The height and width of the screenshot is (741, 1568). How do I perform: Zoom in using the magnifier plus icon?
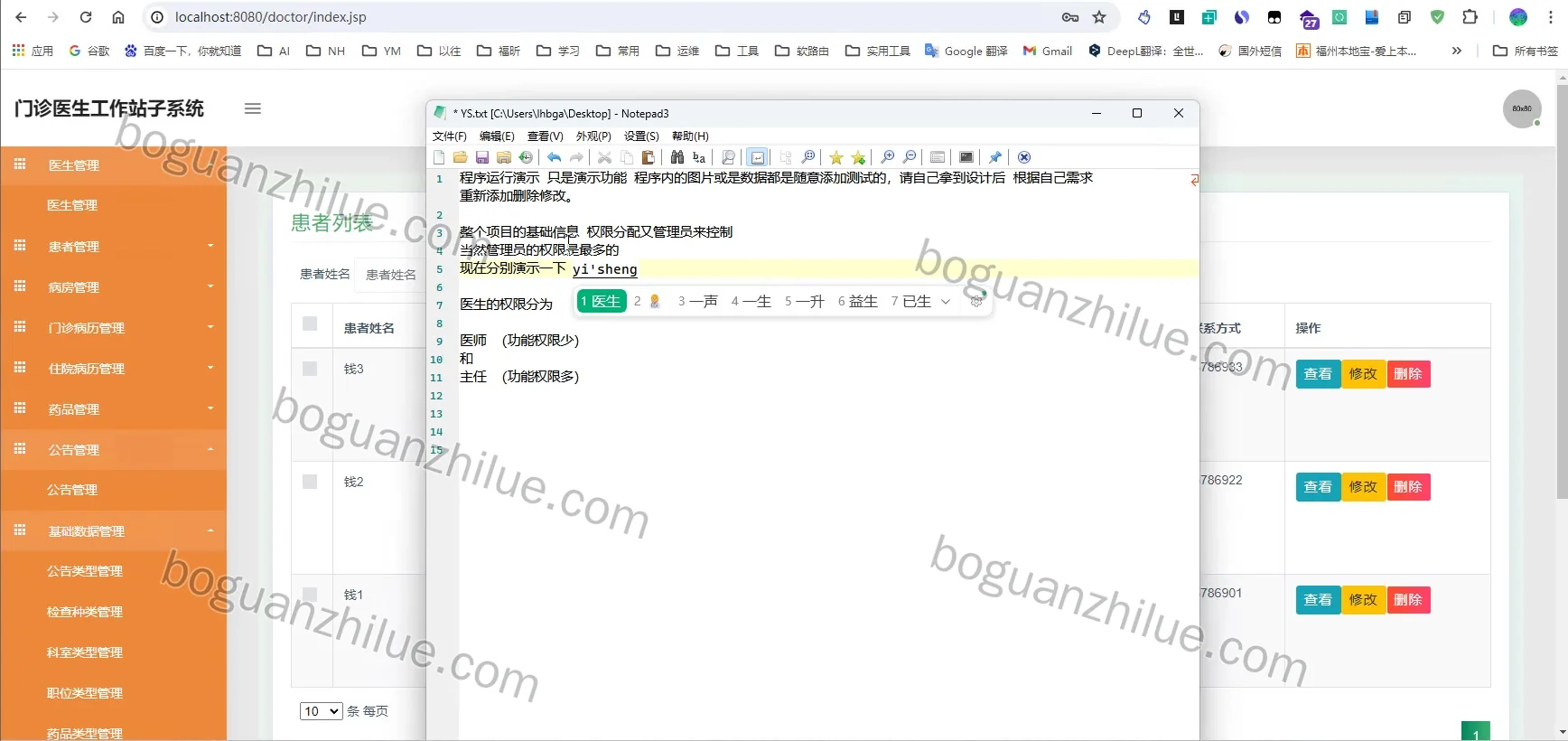coord(888,157)
